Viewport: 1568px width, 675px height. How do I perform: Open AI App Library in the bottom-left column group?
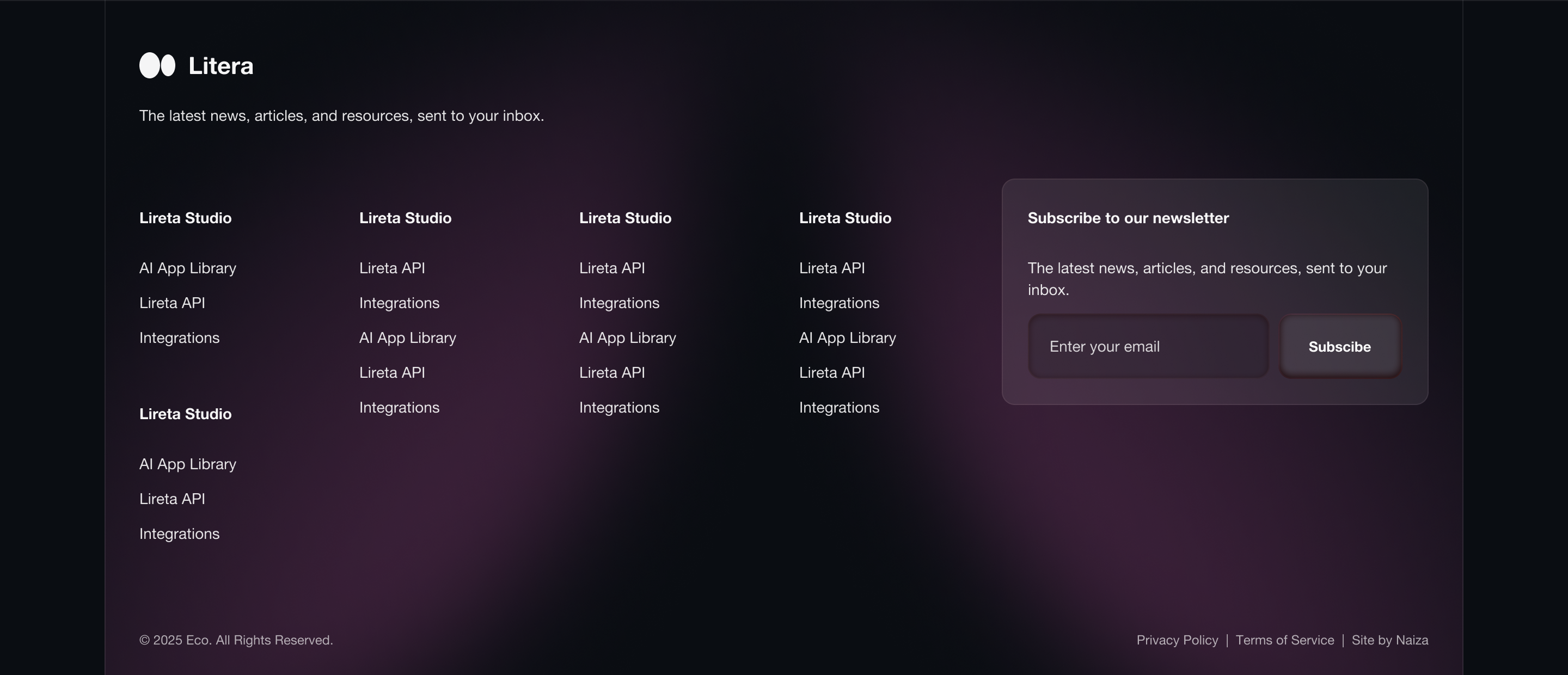tap(187, 464)
